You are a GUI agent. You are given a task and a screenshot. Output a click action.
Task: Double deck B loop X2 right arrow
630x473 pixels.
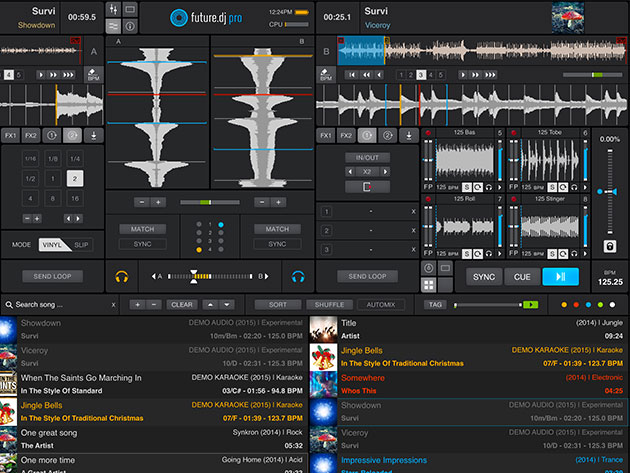coord(385,172)
